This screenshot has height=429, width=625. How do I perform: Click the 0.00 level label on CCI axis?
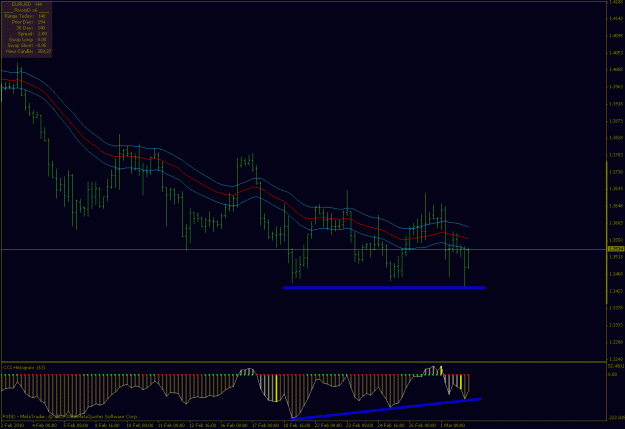(613, 374)
